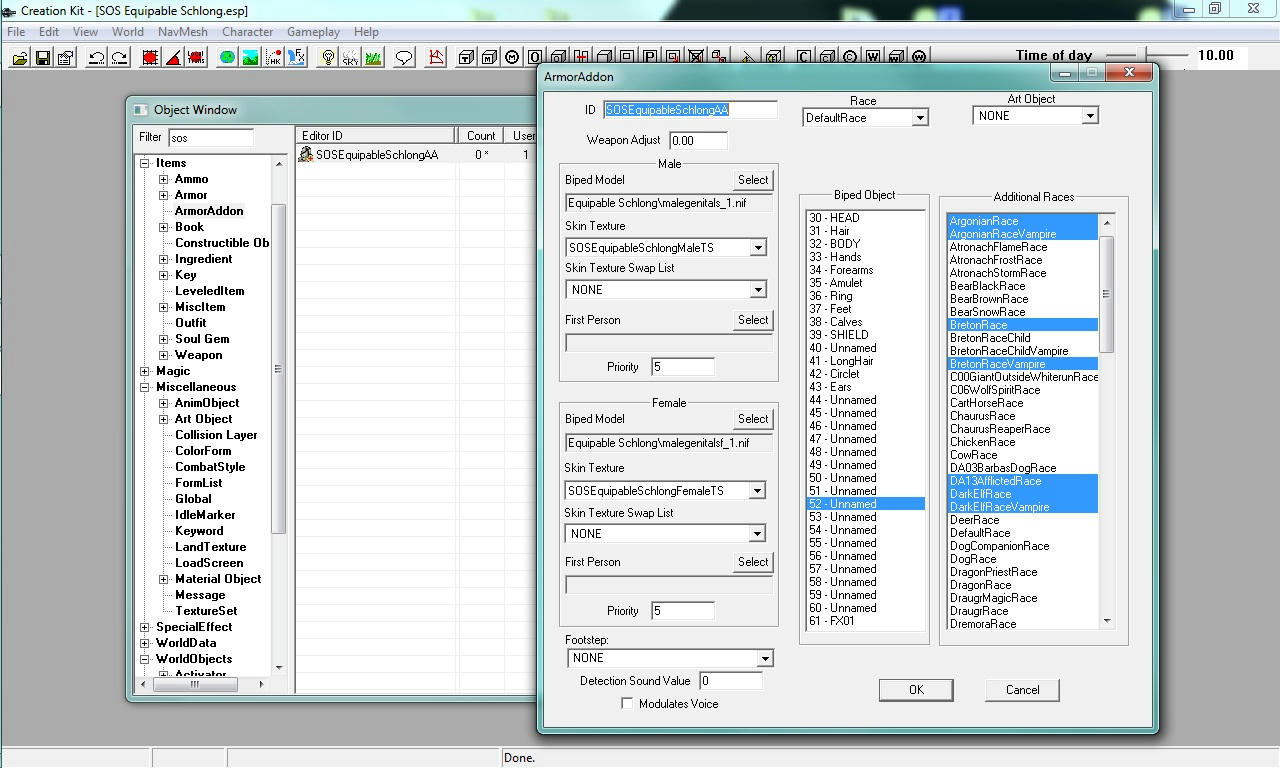1280x768 pixels.
Task: Click Select for Male Biped Model
Action: point(753,180)
